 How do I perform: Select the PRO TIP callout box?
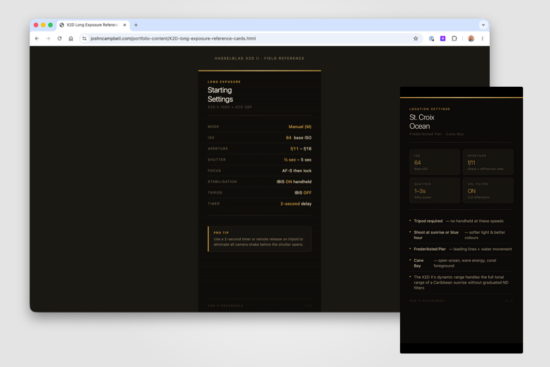coord(260,239)
